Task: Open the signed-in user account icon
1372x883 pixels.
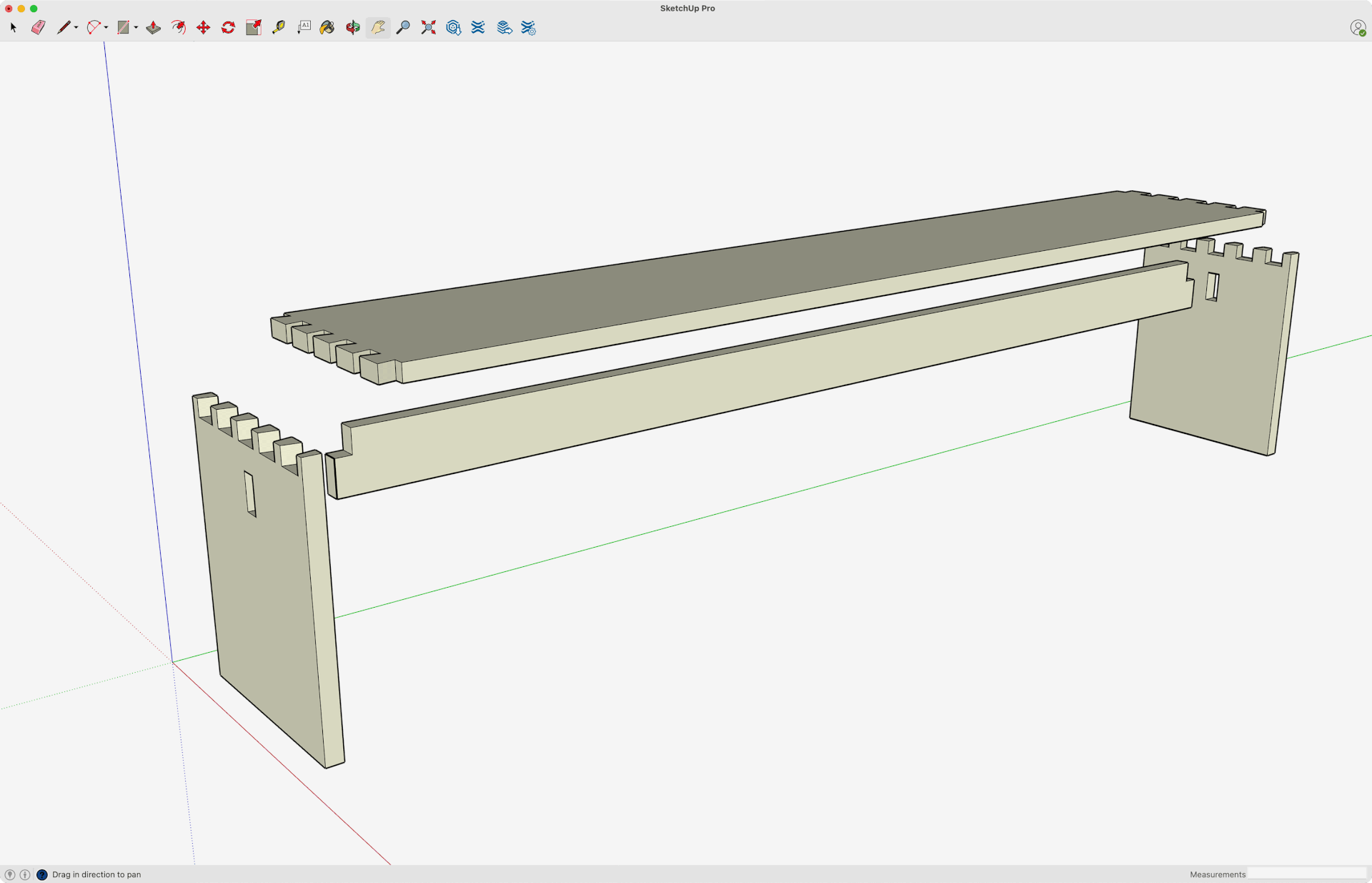Action: (1358, 27)
